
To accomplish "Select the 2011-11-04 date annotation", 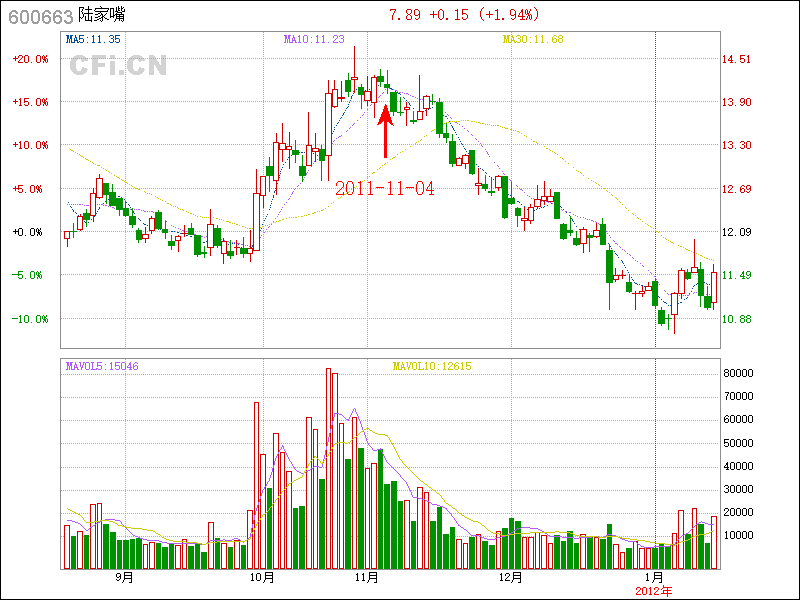I will tap(385, 188).
